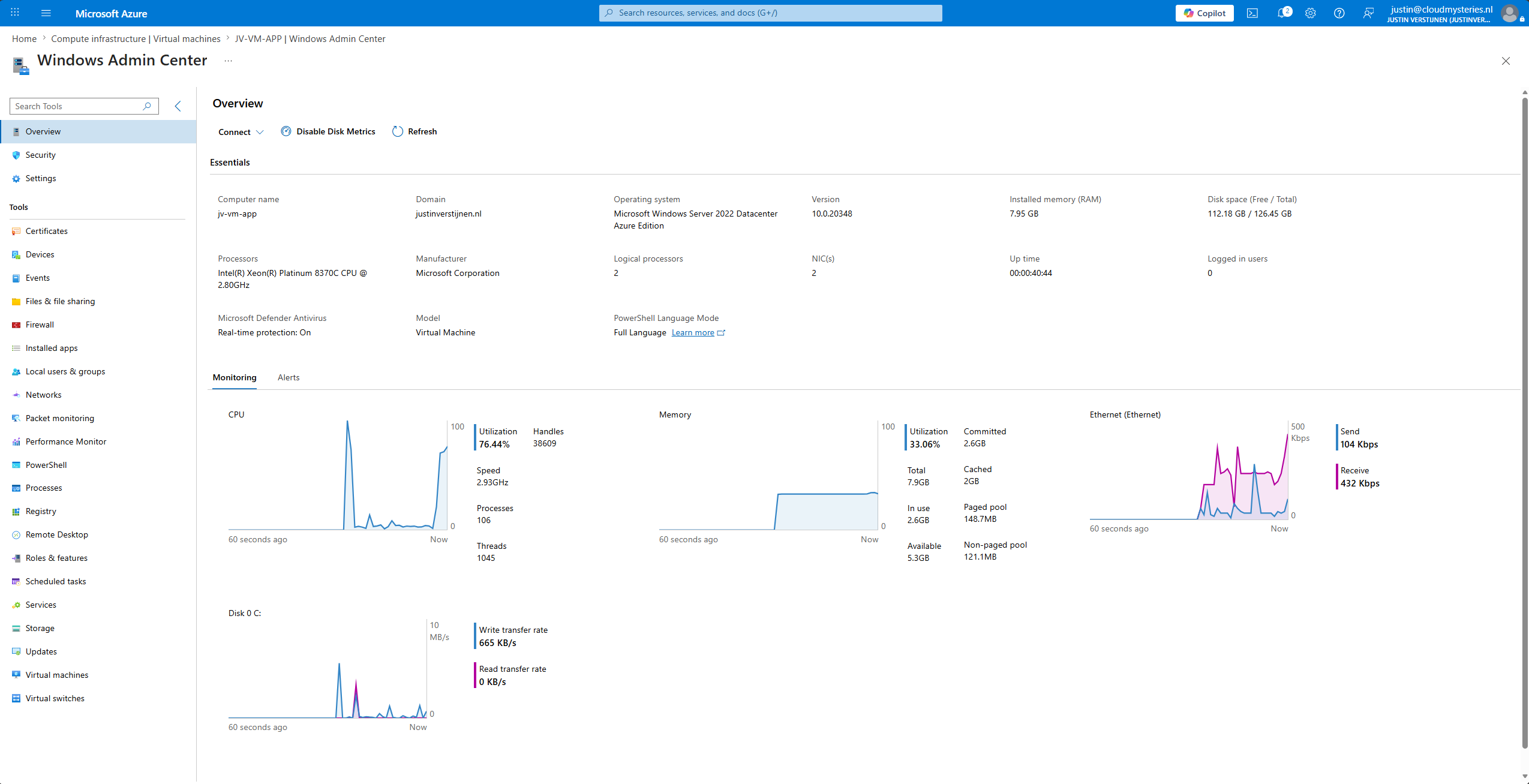The width and height of the screenshot is (1529, 784).
Task: Click the computer name value jv-vm-app
Action: 237,214
